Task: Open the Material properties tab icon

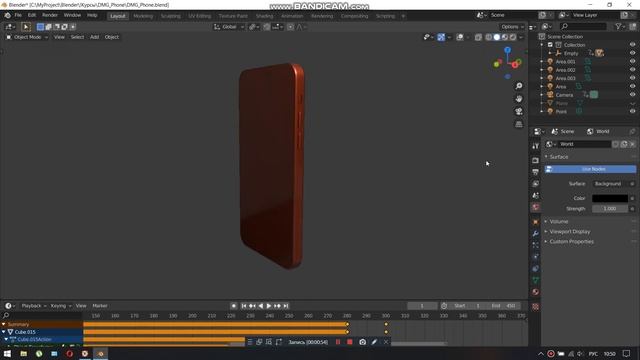Action: [535, 292]
